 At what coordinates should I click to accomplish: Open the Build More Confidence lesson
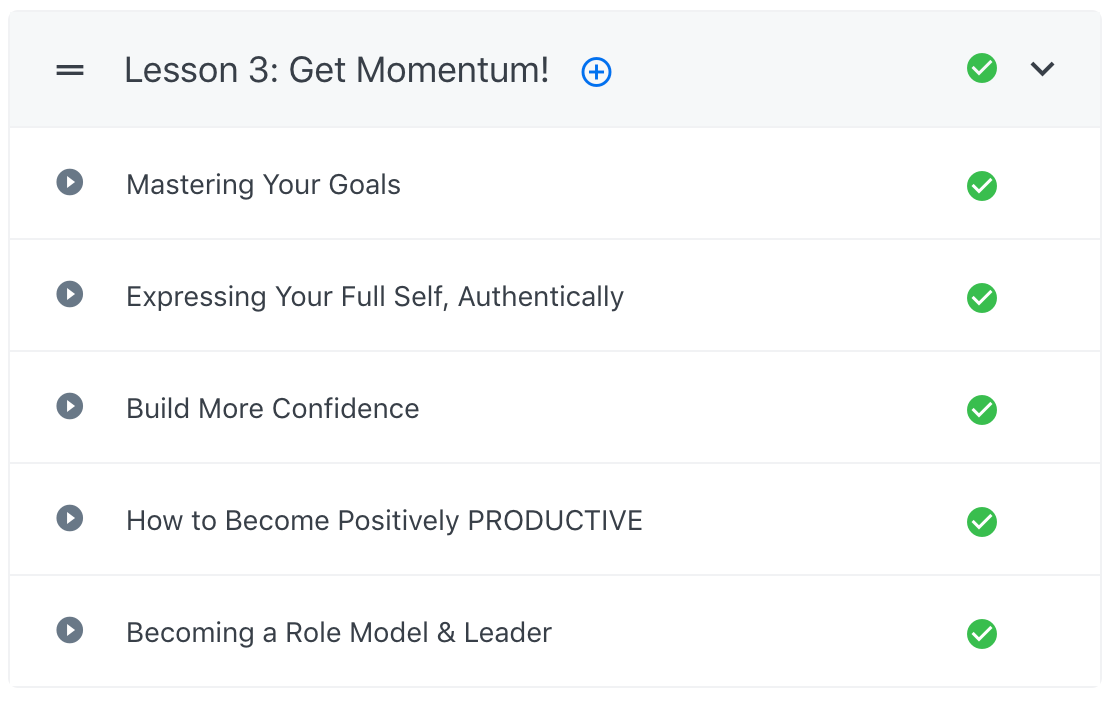tap(272, 409)
